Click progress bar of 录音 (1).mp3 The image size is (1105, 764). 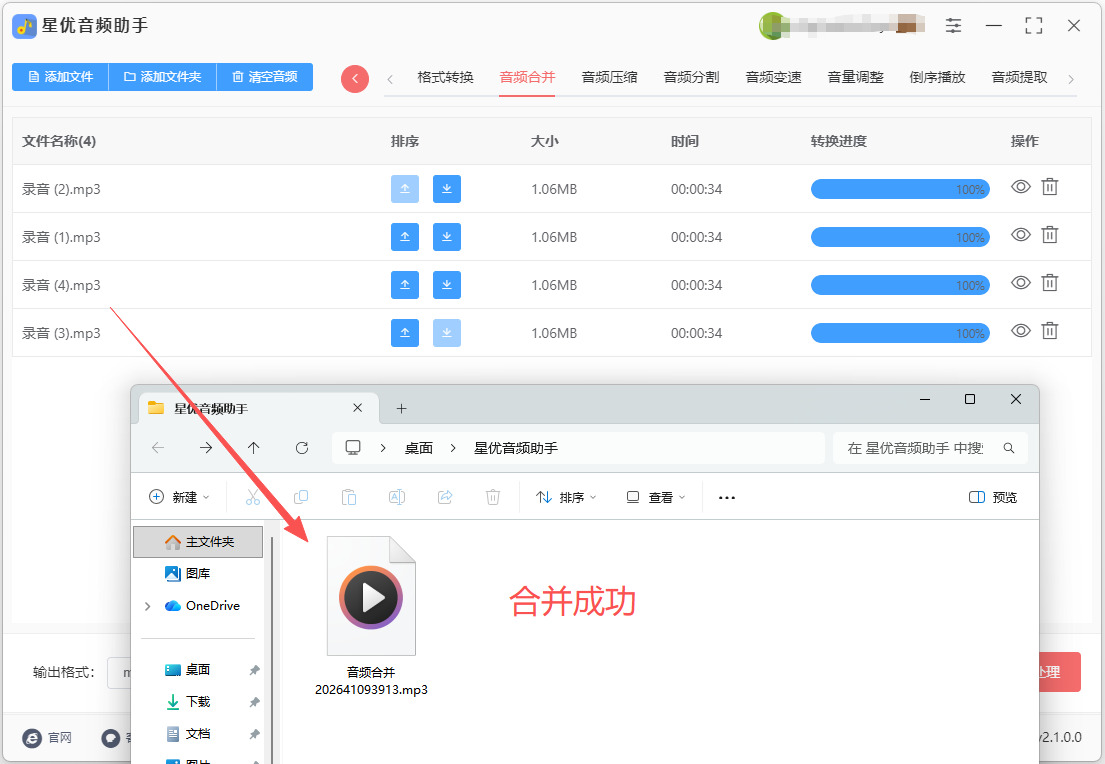900,237
